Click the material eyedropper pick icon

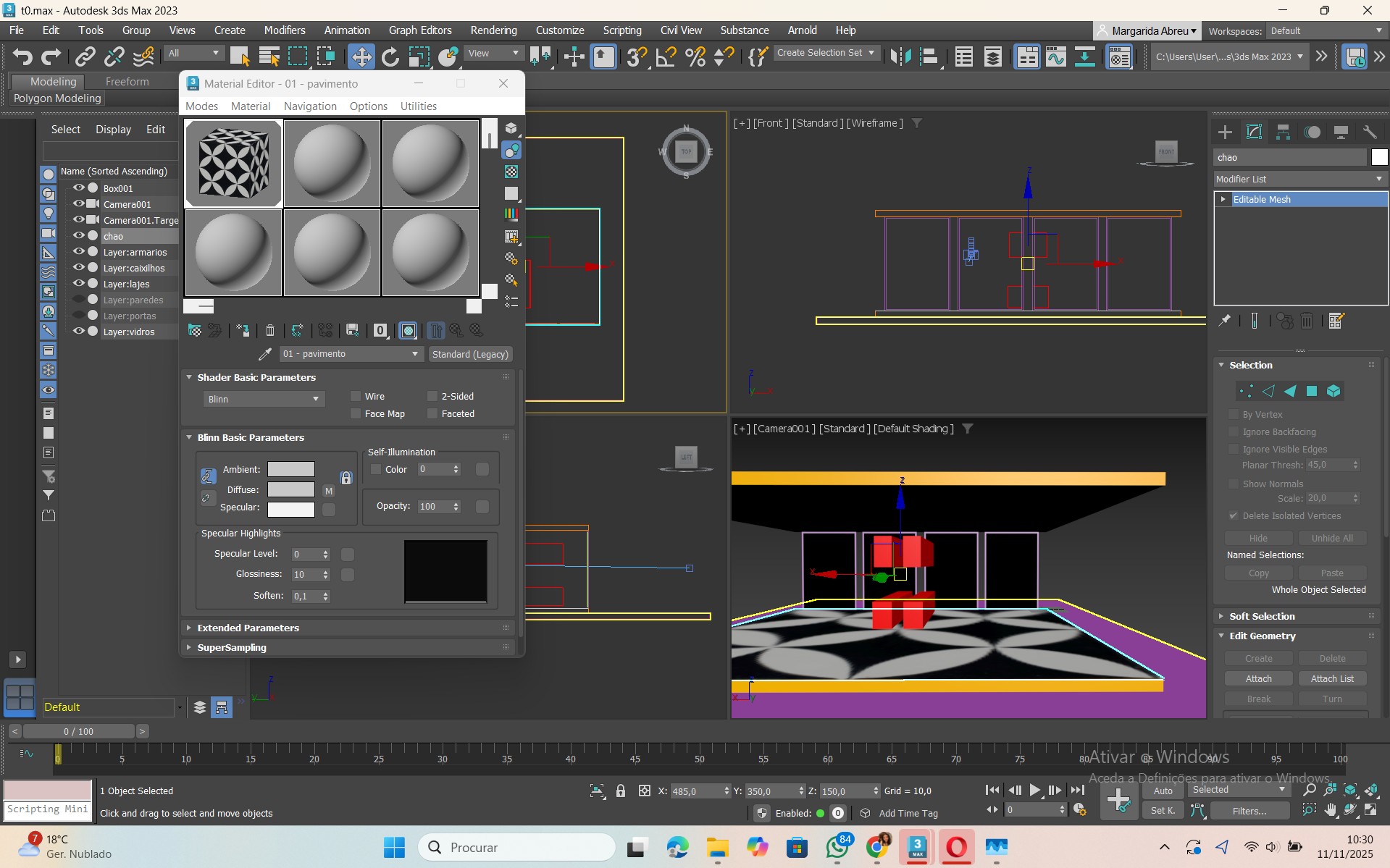(265, 354)
